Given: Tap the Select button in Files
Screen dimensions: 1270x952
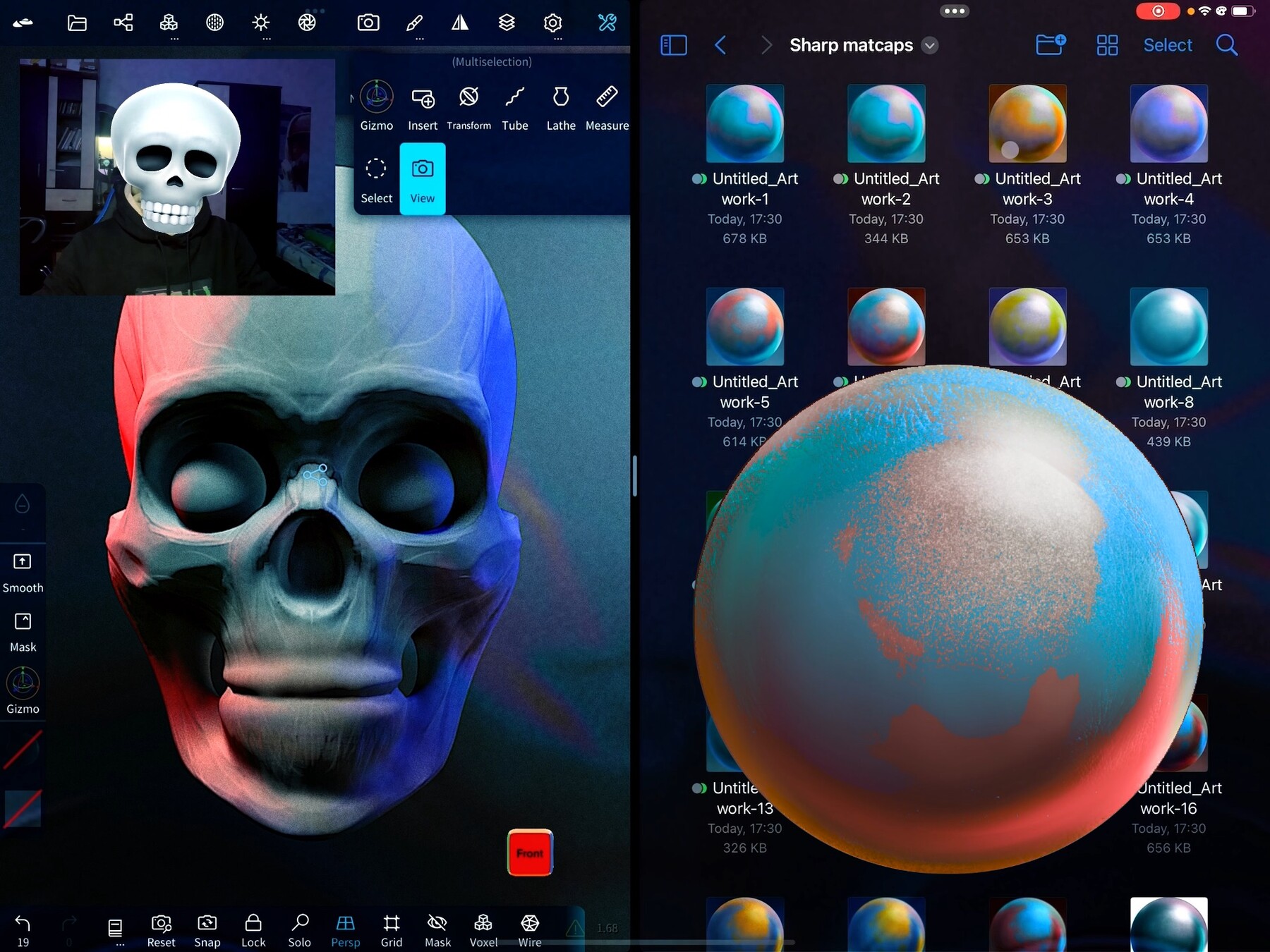Looking at the screenshot, I should tap(1168, 45).
